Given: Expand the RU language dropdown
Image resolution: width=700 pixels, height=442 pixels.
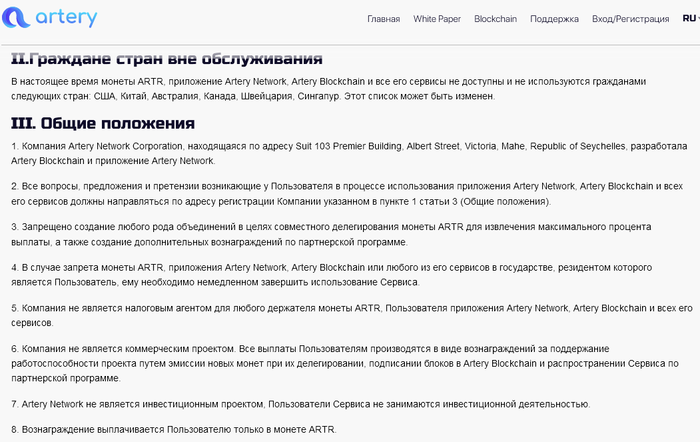Looking at the screenshot, I should pos(691,18).
